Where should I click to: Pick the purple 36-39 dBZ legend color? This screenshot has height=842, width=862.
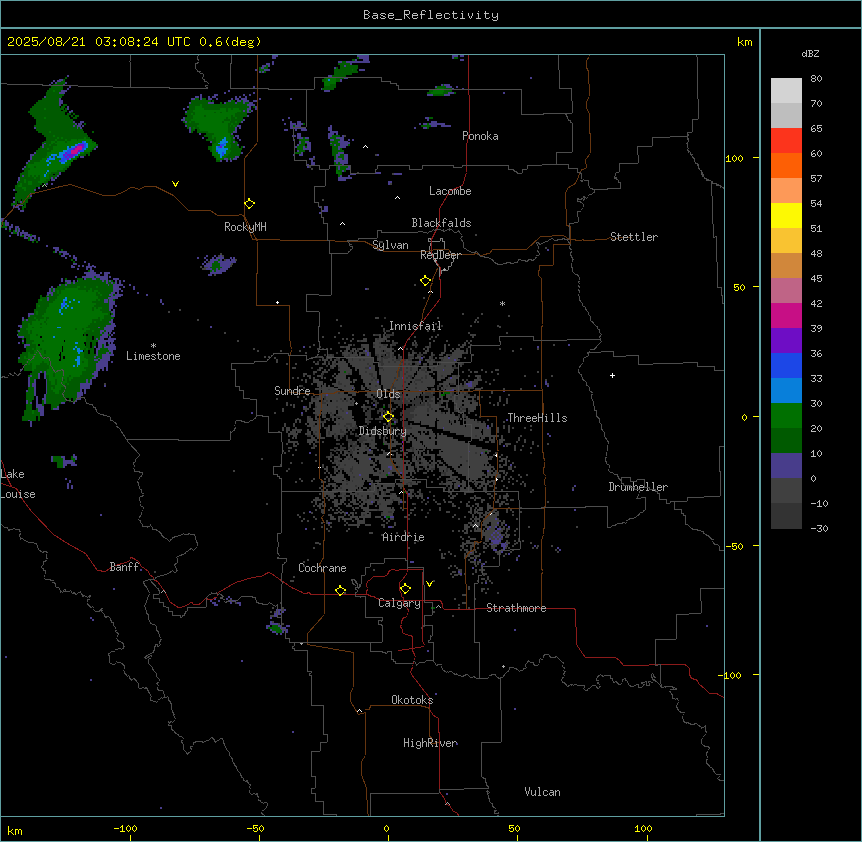click(786, 341)
